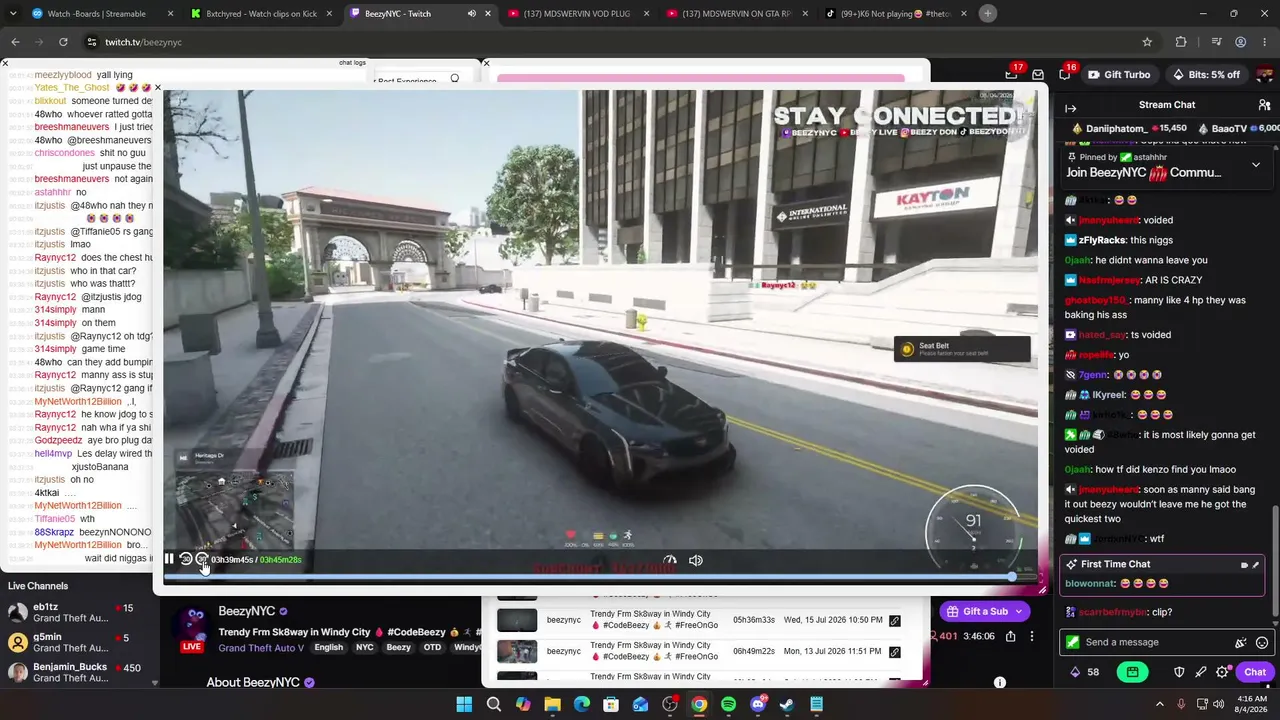Open stream more options three-dot menu
The image size is (1280, 720).
point(1032,636)
